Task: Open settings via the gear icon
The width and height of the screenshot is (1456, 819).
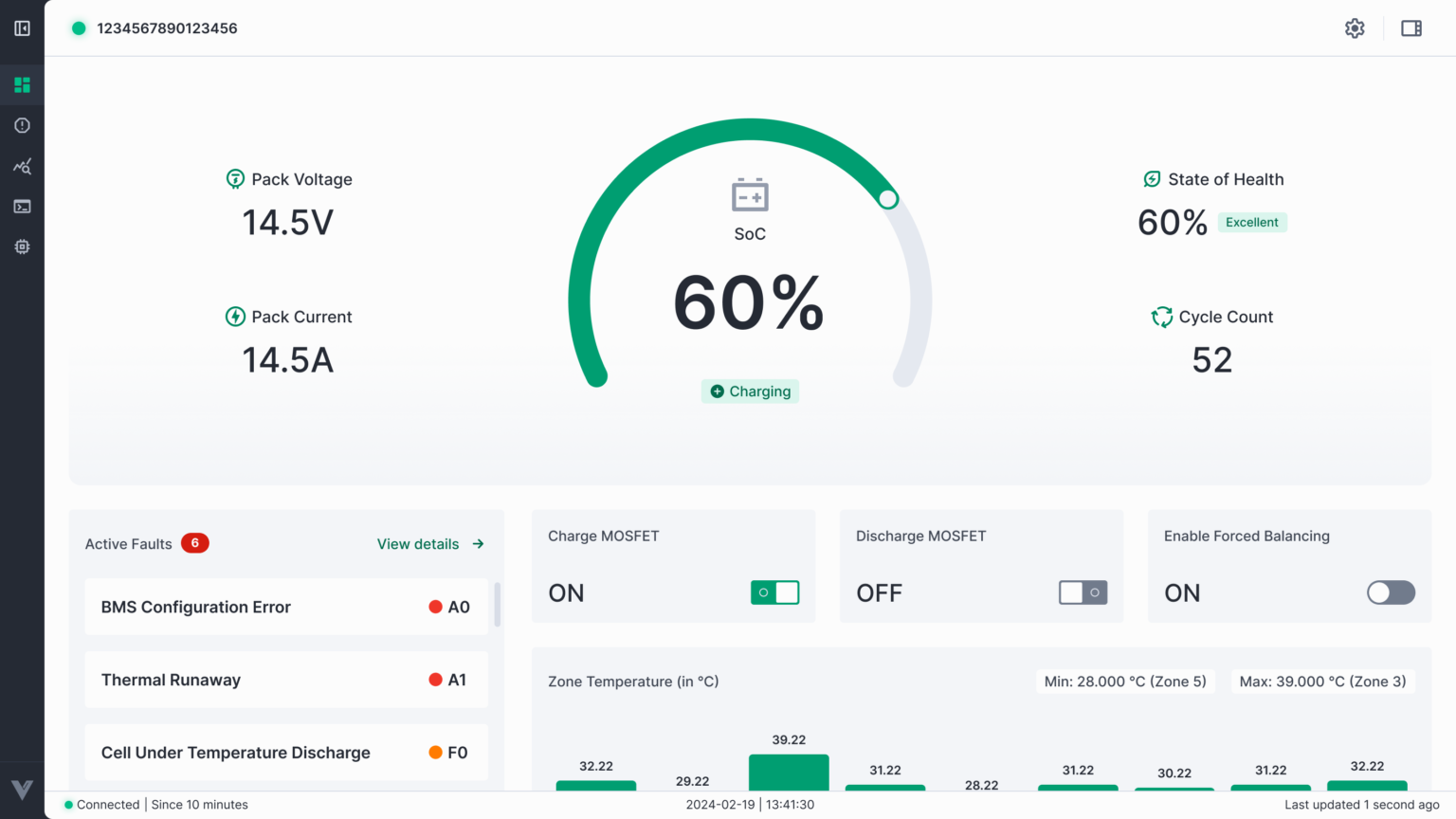Action: point(1355,28)
